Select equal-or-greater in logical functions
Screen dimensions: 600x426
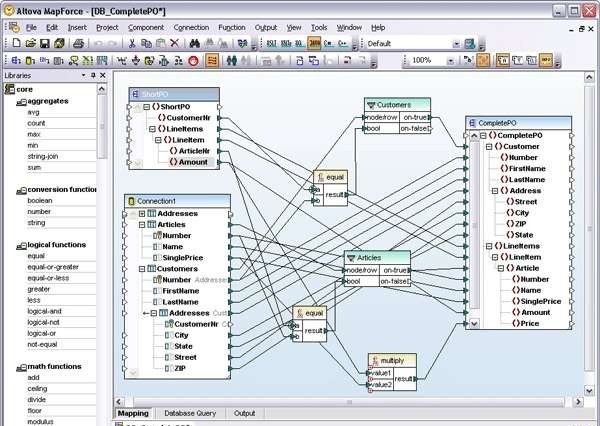[53, 267]
